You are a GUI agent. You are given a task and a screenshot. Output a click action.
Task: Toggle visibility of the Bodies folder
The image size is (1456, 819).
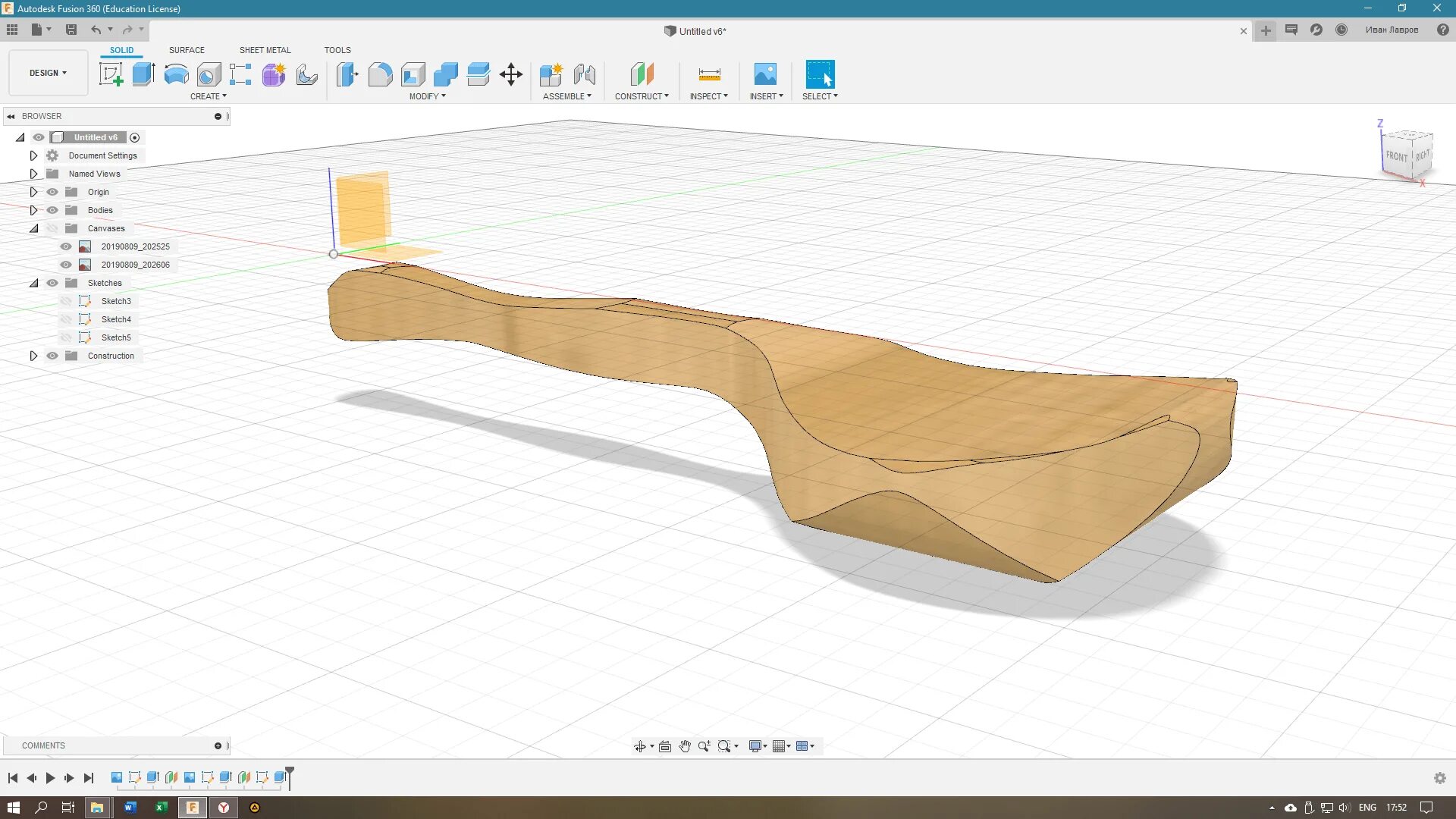point(52,210)
